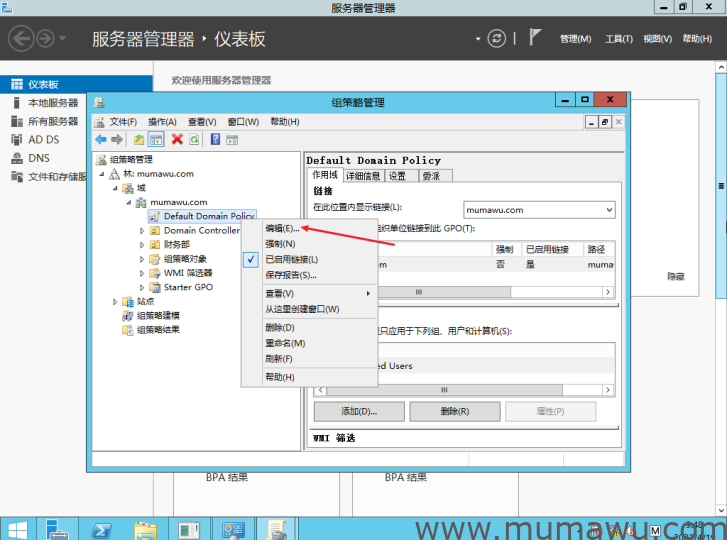This screenshot has width=727, height=540.
Task: Choose 编辑(E)... from the context menu
Action: pos(282,229)
